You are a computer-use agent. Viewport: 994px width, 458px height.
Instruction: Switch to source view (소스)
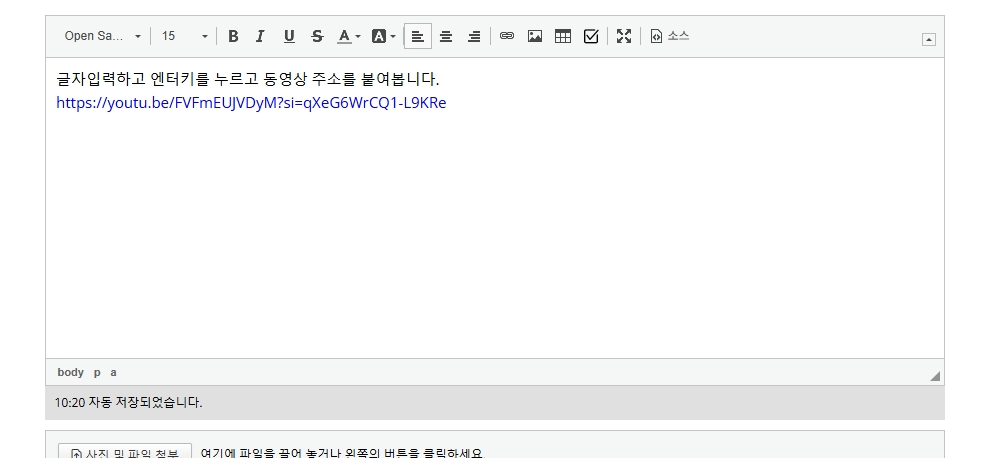pos(669,36)
